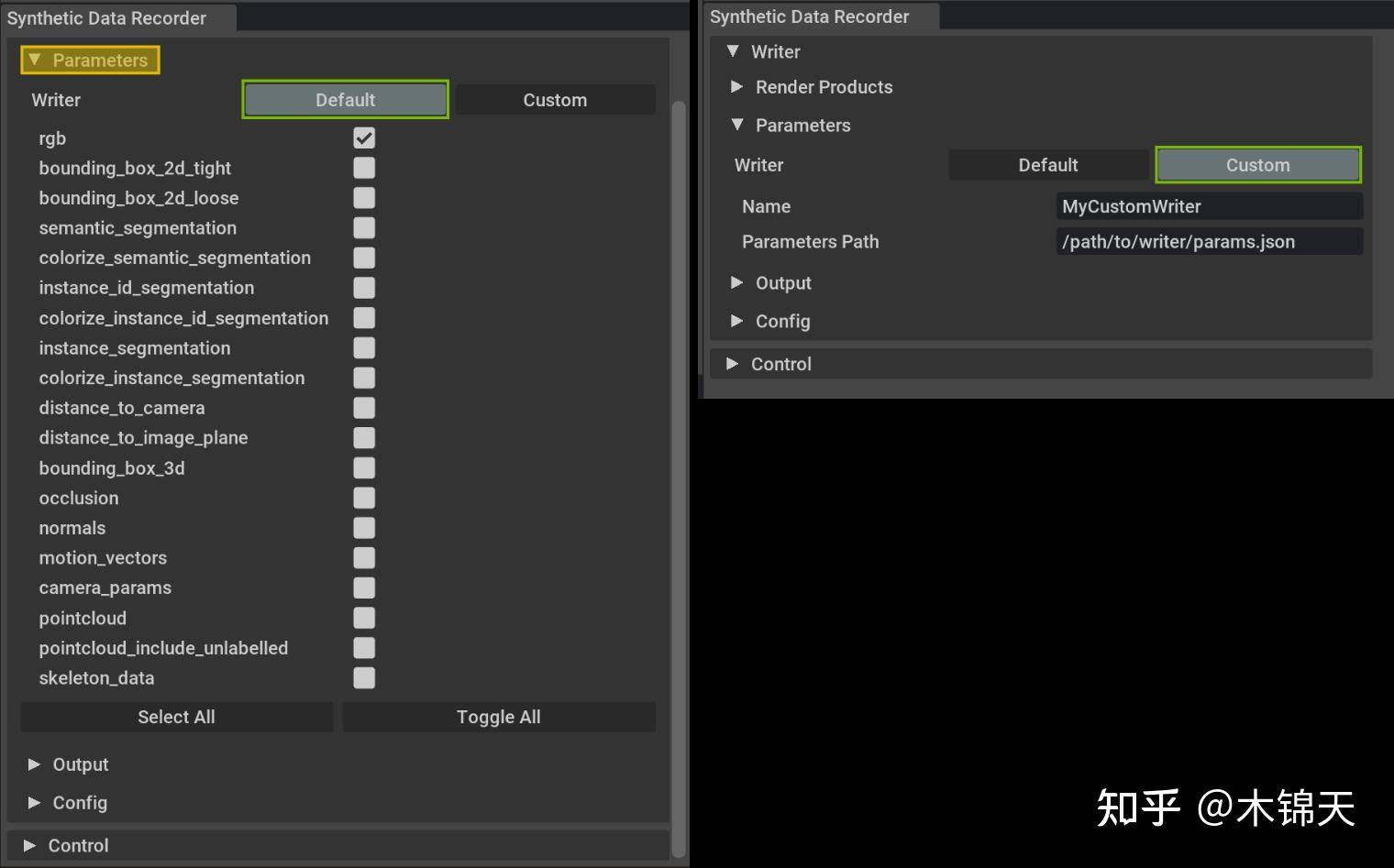Enable the bounding_box_2d_tight checkbox
1394x868 pixels.
pos(363,168)
